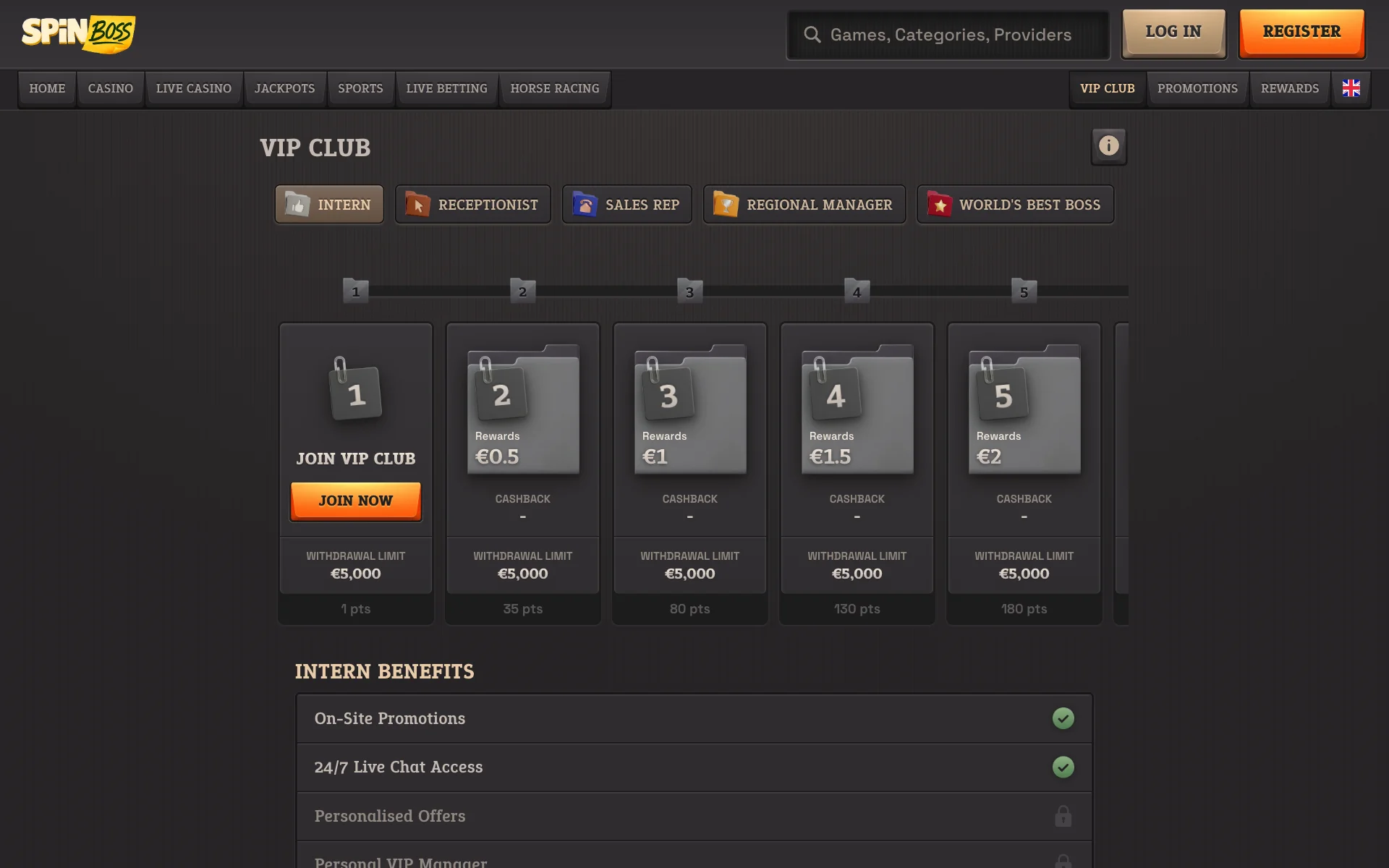Switch to the Regional Manager tier tab
Viewport: 1389px width, 868px height.
[x=804, y=205]
